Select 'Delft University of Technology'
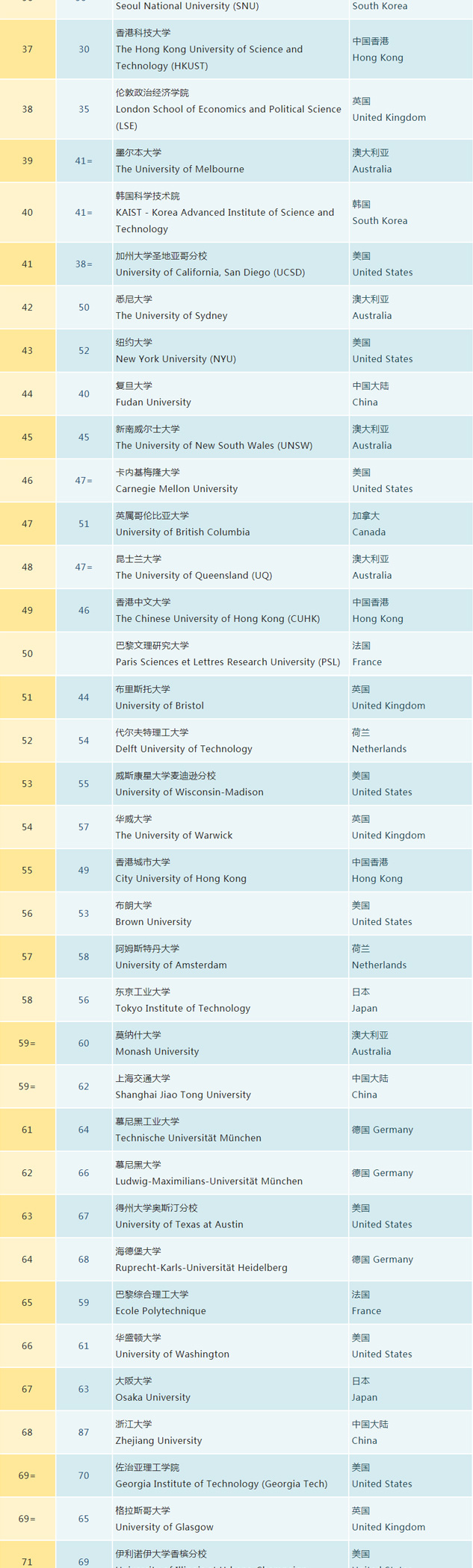This screenshot has height=1568, width=473. click(x=184, y=749)
